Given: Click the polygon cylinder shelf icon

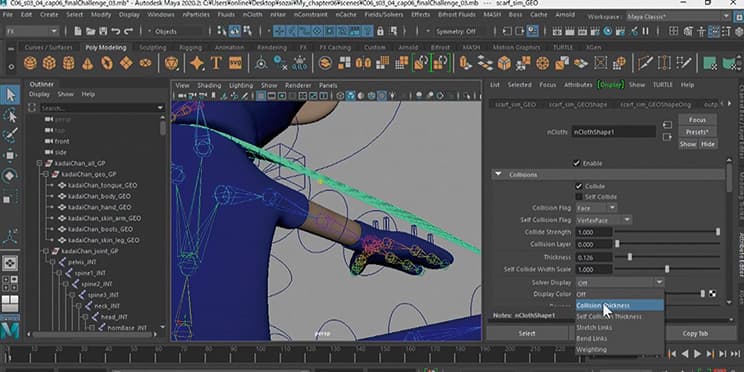Looking at the screenshot, I should tap(68, 63).
